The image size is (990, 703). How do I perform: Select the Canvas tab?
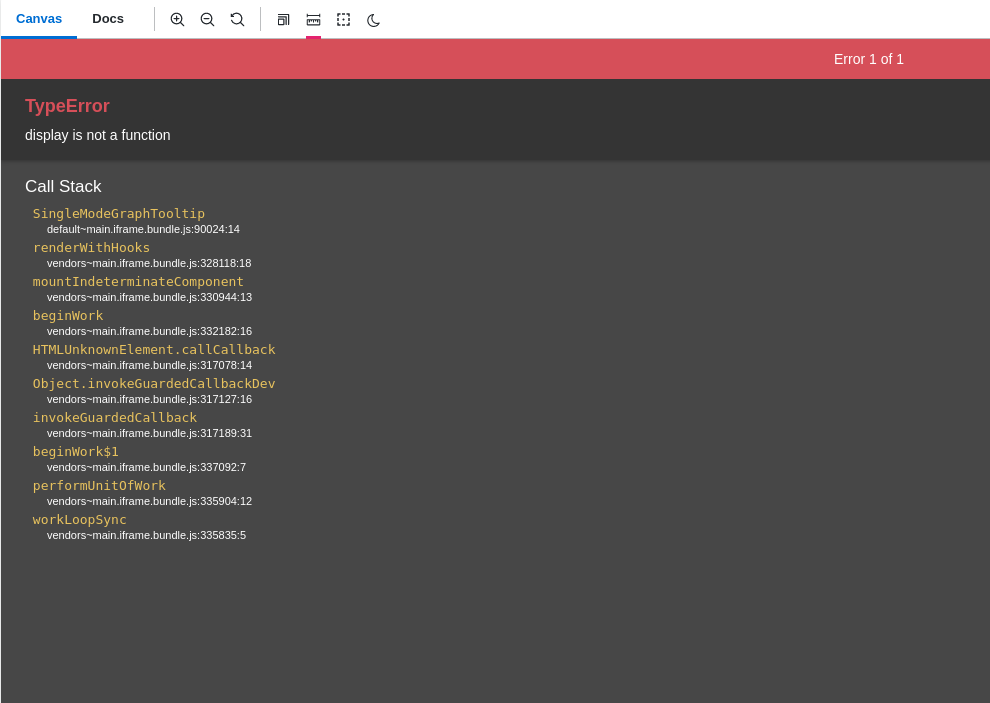coord(39,18)
